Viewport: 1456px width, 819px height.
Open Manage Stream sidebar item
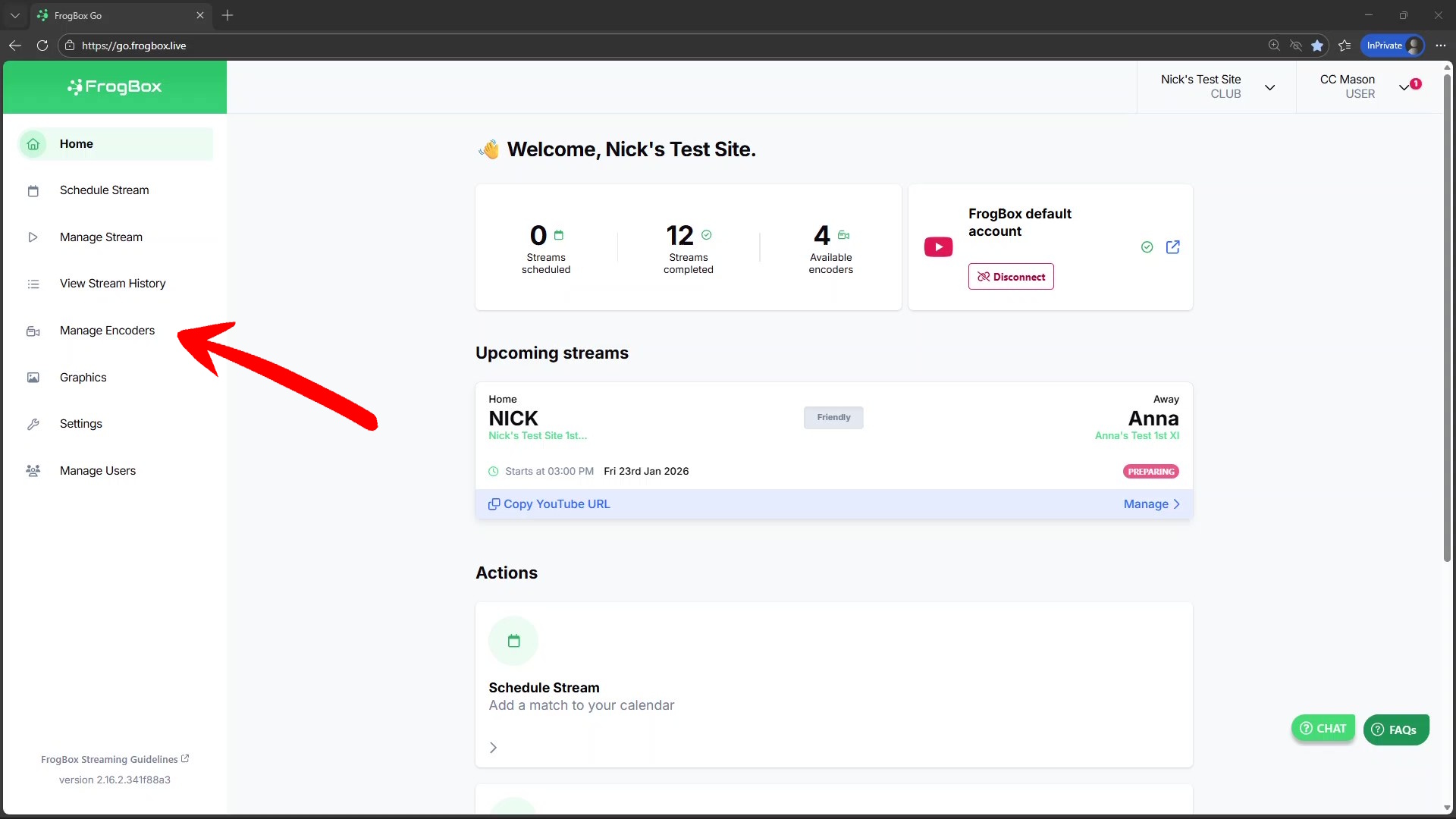[101, 237]
